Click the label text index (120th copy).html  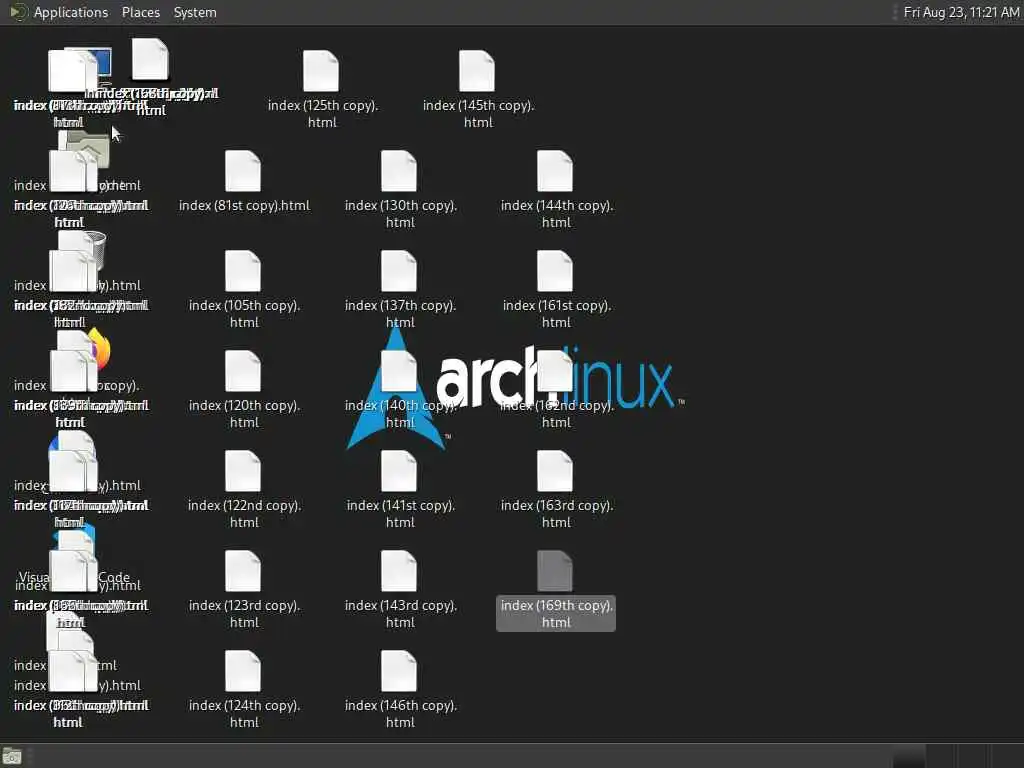[x=244, y=413]
